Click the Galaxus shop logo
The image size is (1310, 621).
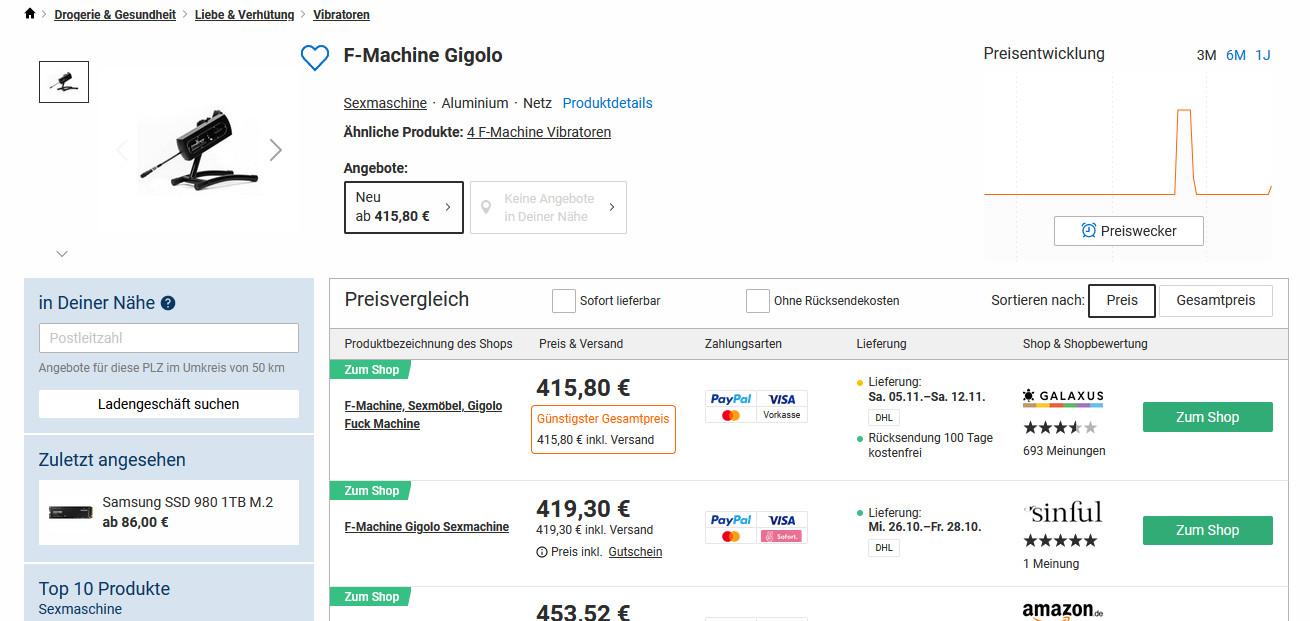(x=1063, y=397)
